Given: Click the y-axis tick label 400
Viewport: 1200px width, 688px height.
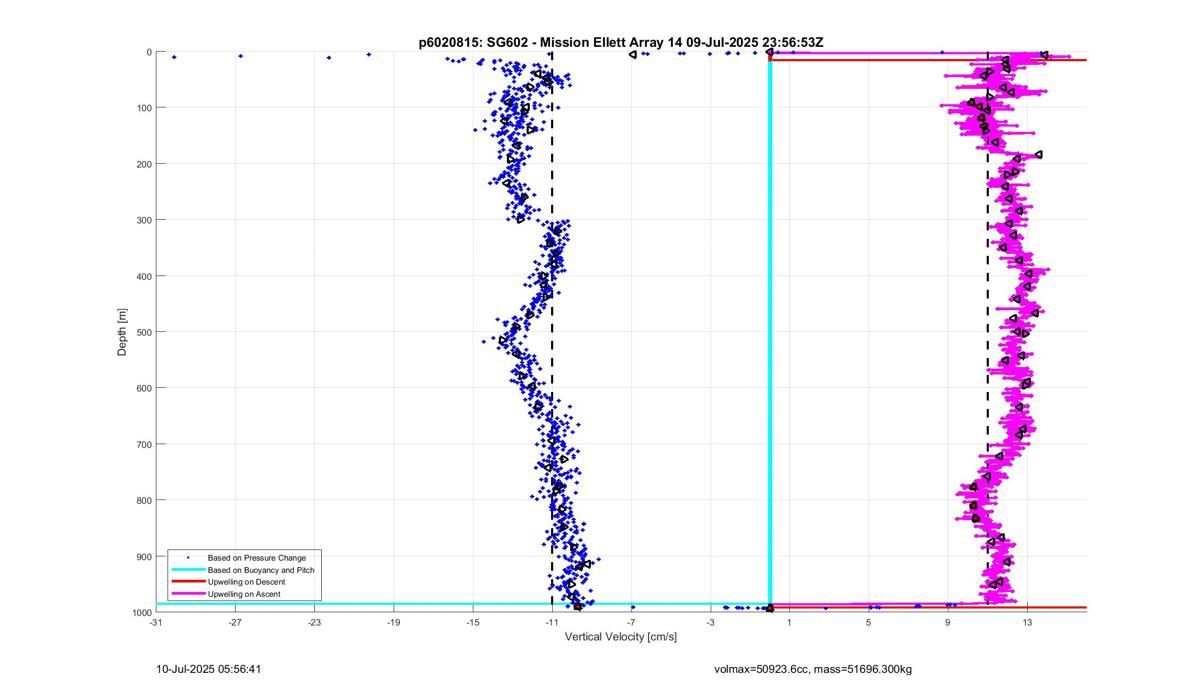Looking at the screenshot, I should (x=143, y=276).
